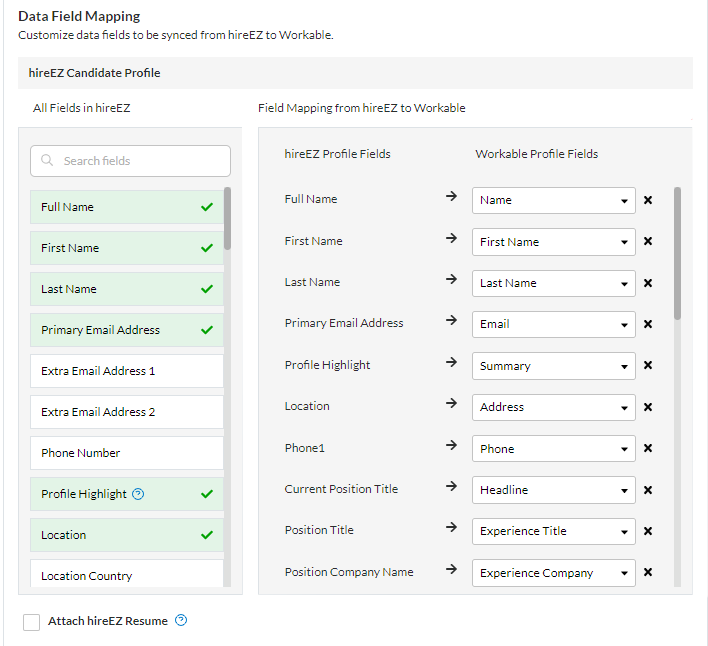Pick the Extra Email Address 2 field
Viewport: 708px width, 646px height.
tap(127, 412)
